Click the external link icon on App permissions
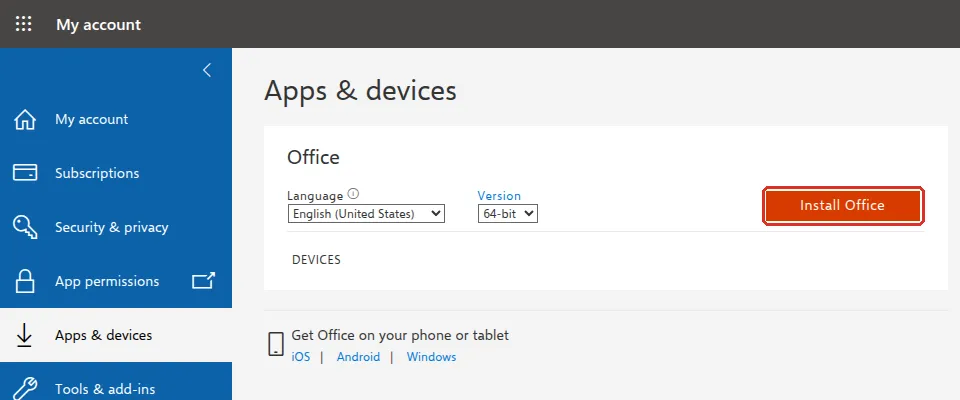 click(203, 281)
